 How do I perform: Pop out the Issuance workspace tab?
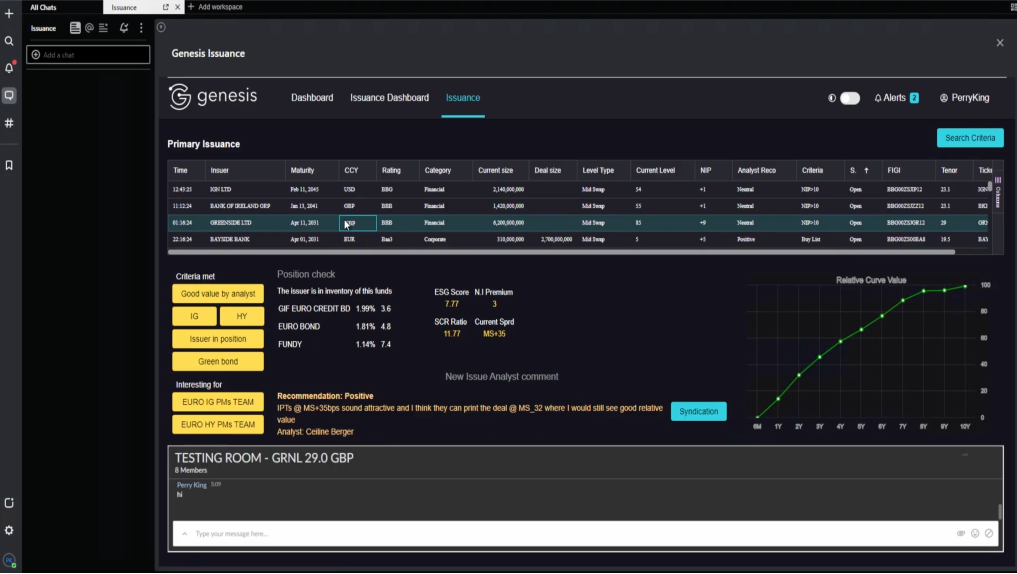165,7
